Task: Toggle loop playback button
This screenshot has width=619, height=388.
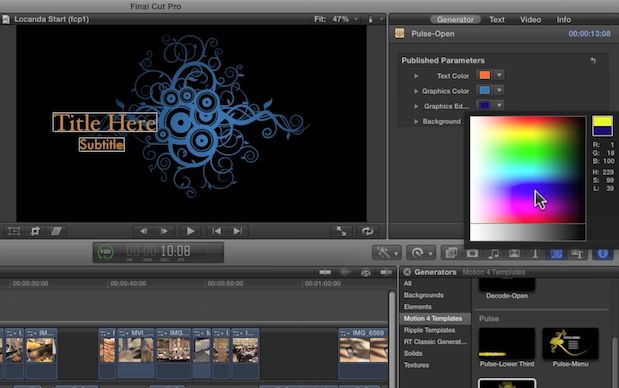Action: [x=368, y=231]
